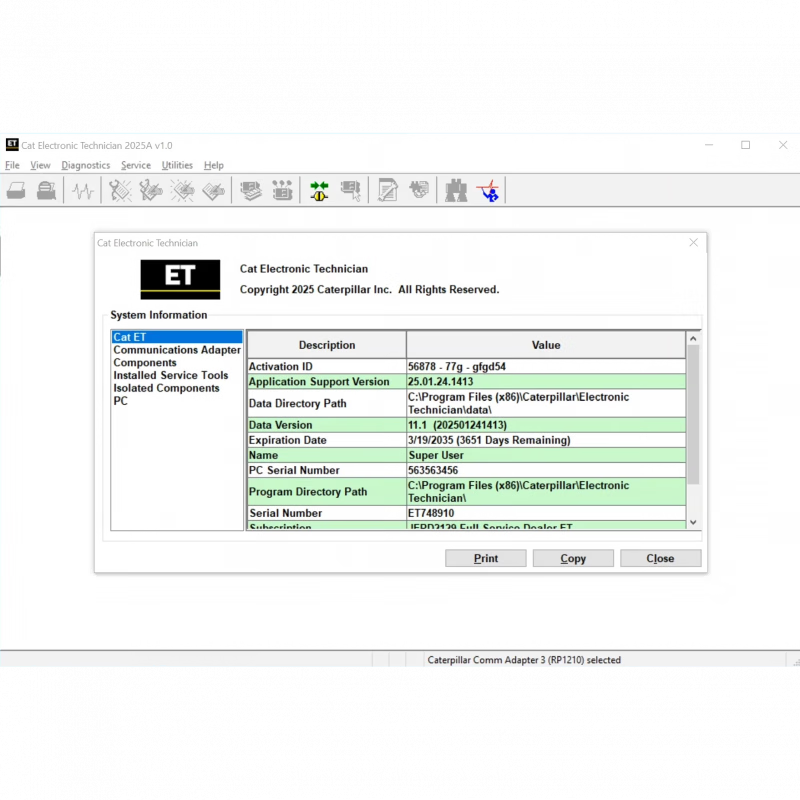The height and width of the screenshot is (800, 800).
Task: Select Isolated Components in the list
Action: [166, 388]
